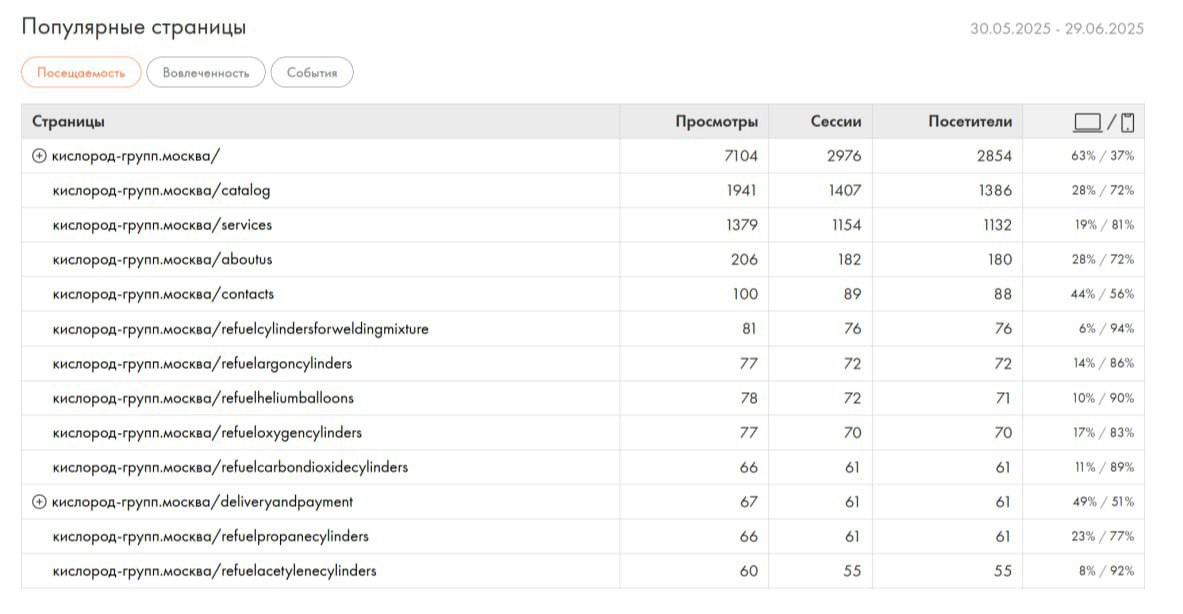Image resolution: width=1183 pixels, height=614 pixels.
Task: Select the views value 81
Action: point(749,330)
